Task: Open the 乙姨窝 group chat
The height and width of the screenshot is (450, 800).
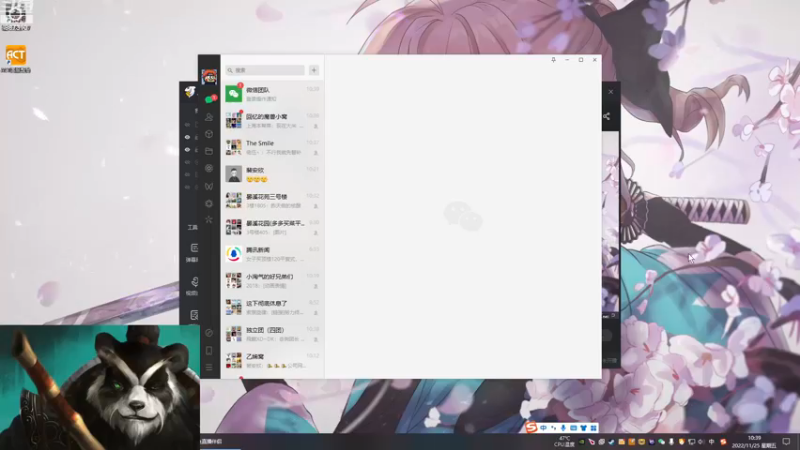Action: coord(272,361)
